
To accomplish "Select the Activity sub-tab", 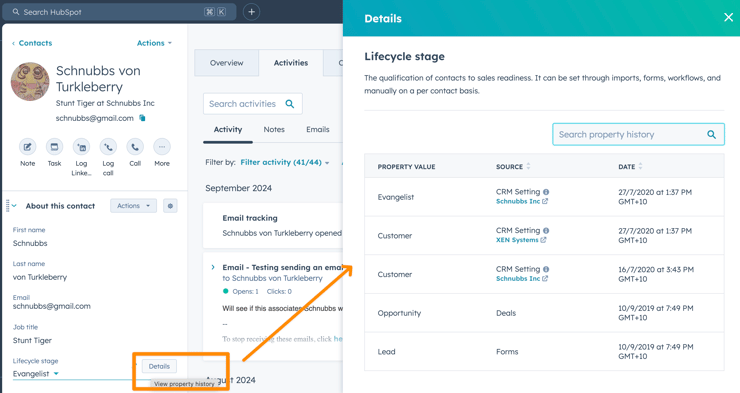I will click(228, 129).
